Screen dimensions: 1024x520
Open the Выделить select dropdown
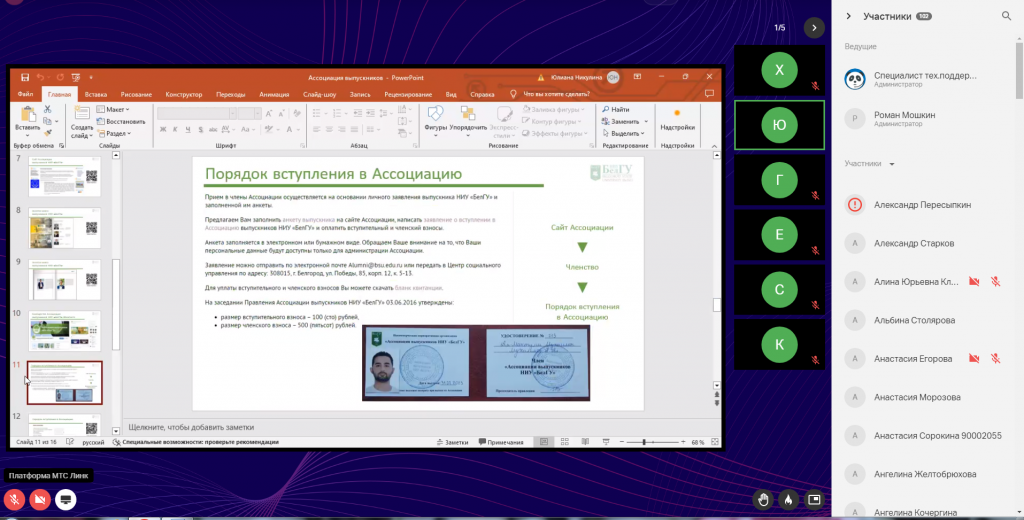click(x=625, y=133)
